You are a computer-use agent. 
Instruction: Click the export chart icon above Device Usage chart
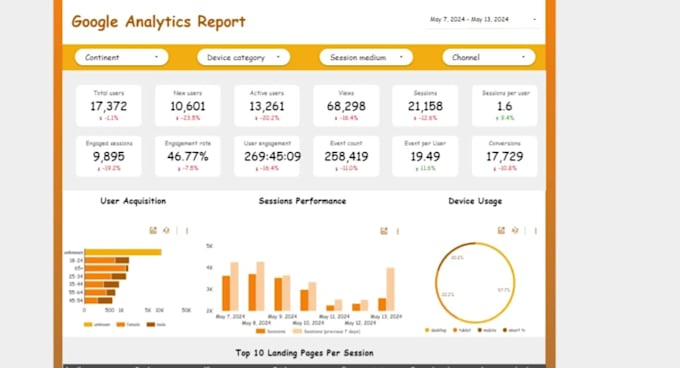pos(501,230)
